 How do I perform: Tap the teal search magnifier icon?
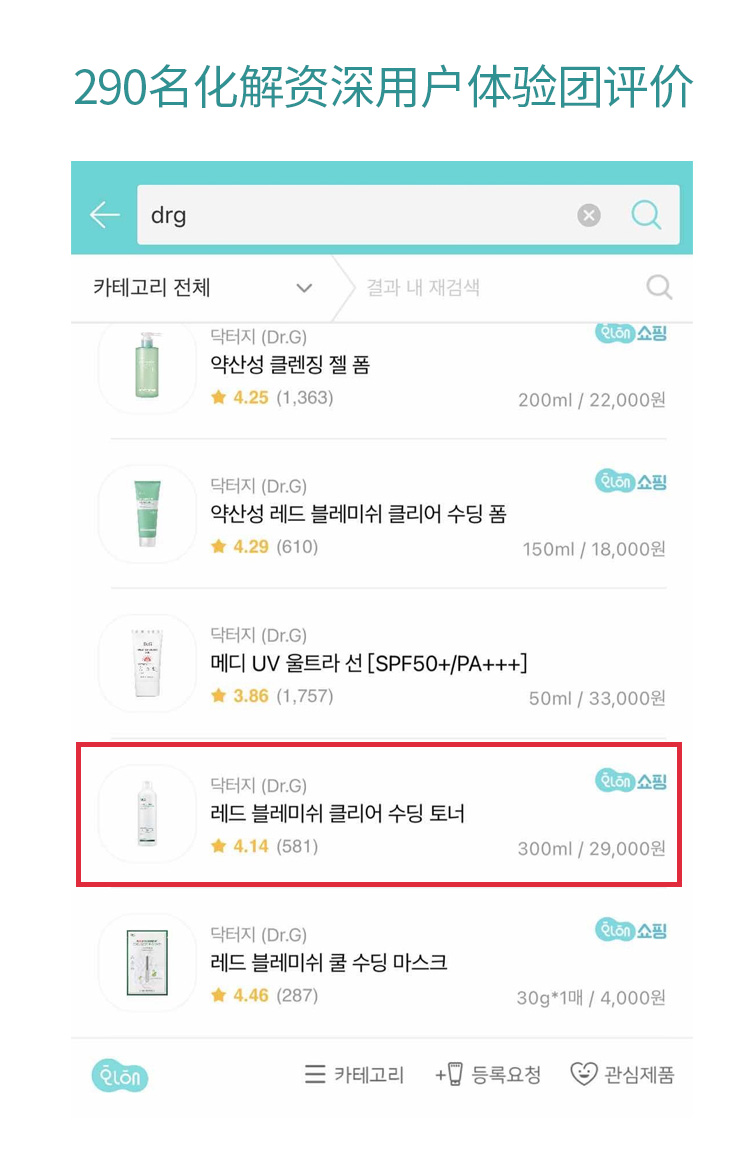click(646, 215)
